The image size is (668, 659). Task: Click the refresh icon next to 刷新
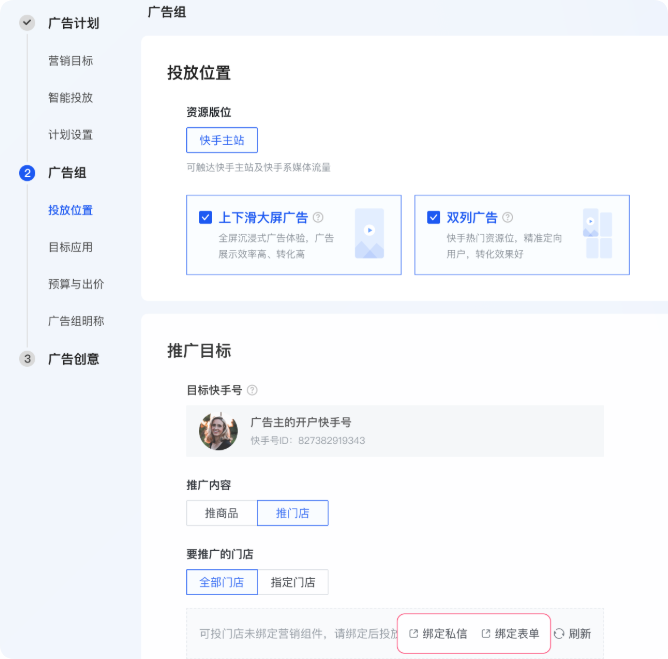click(559, 634)
